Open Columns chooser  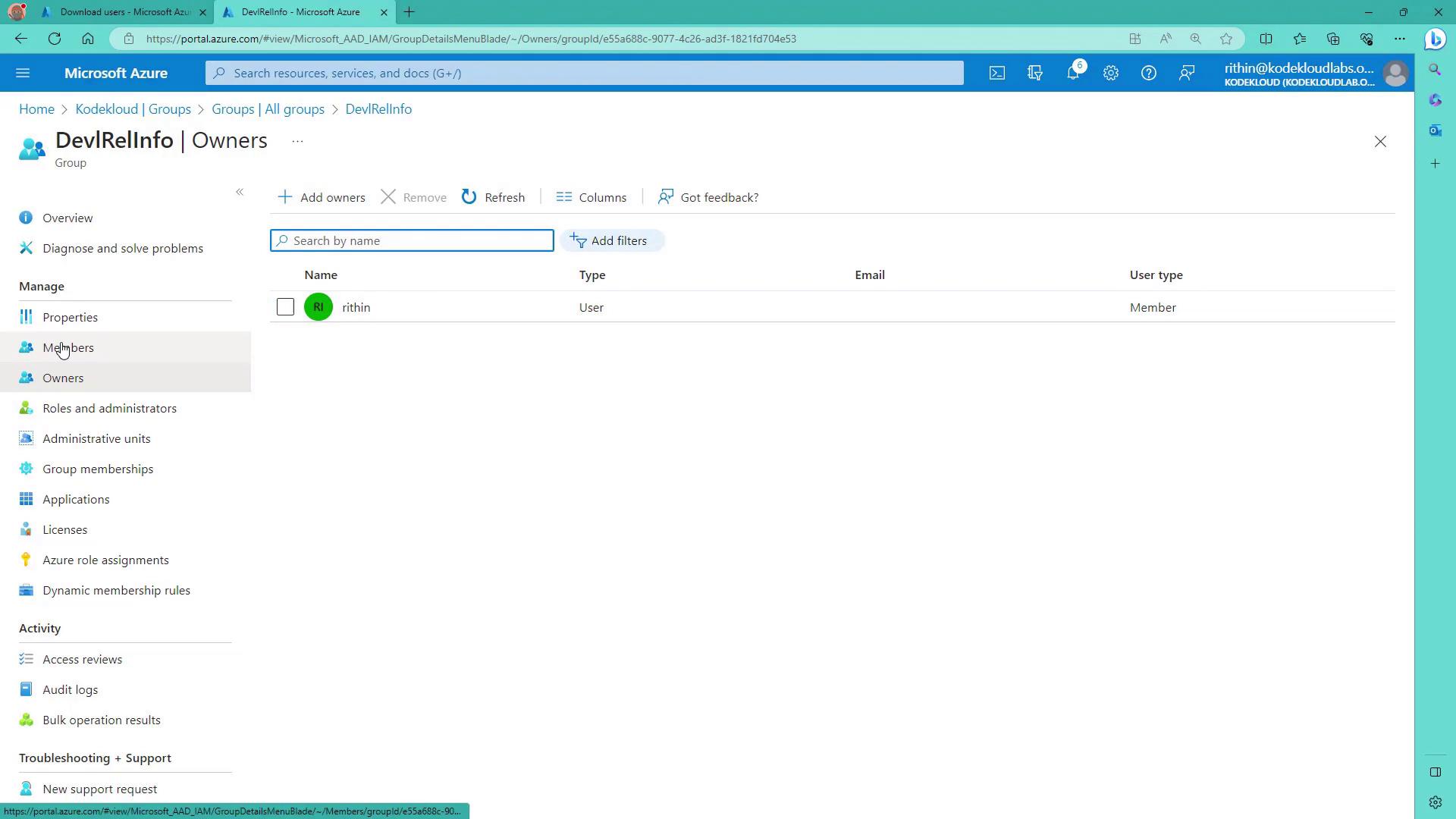[x=591, y=197]
